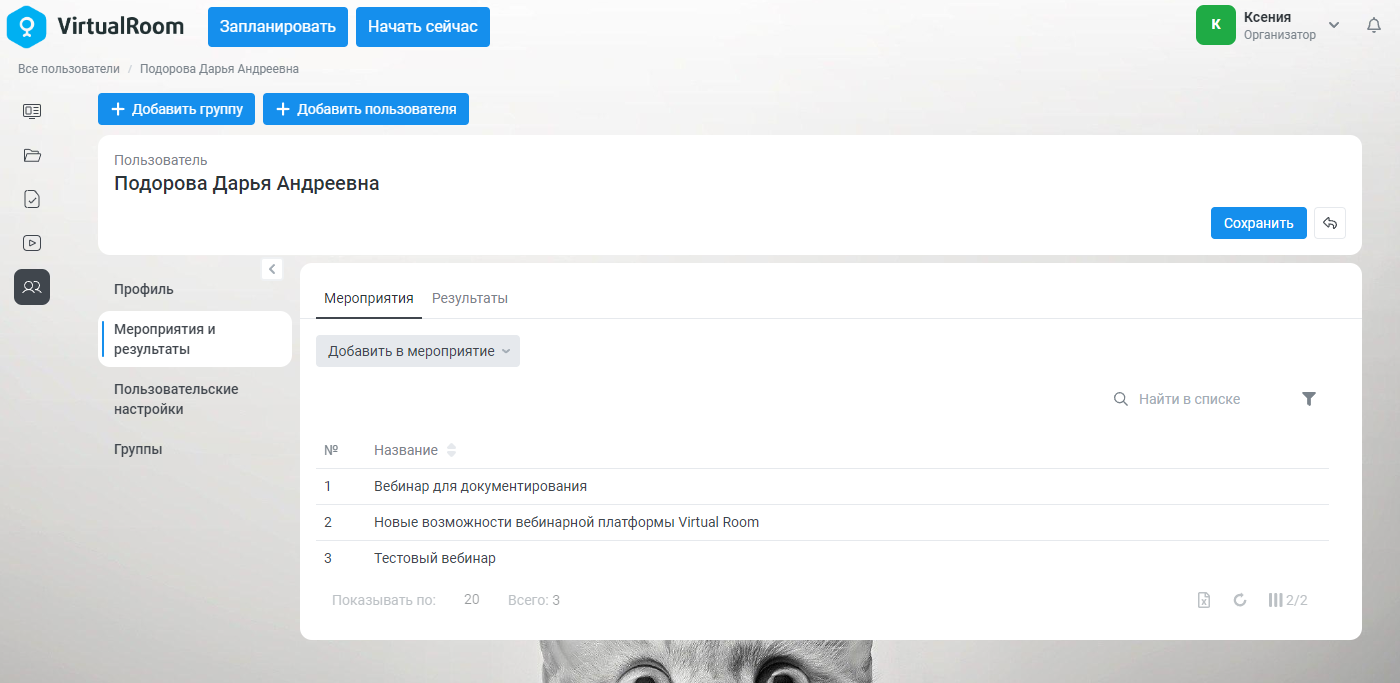
Task: Switch to the Мероприятия tab
Action: [369, 298]
